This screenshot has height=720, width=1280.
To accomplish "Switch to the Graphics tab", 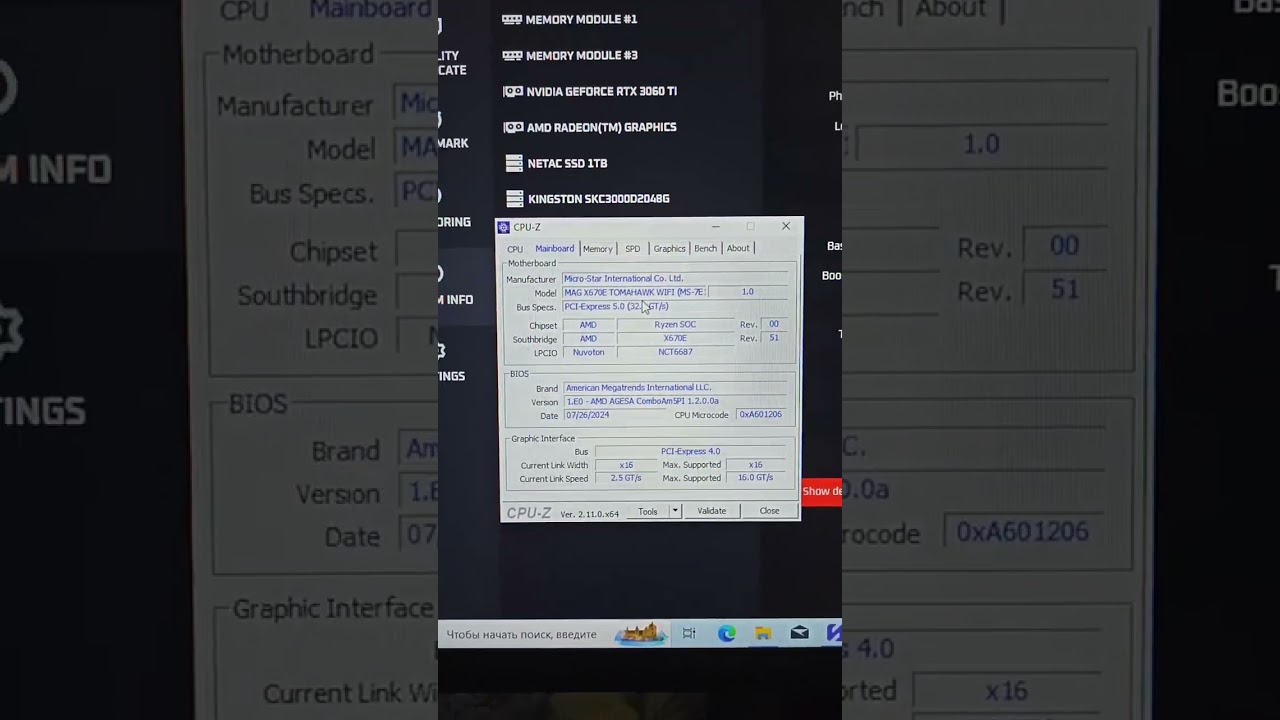I will pos(669,249).
